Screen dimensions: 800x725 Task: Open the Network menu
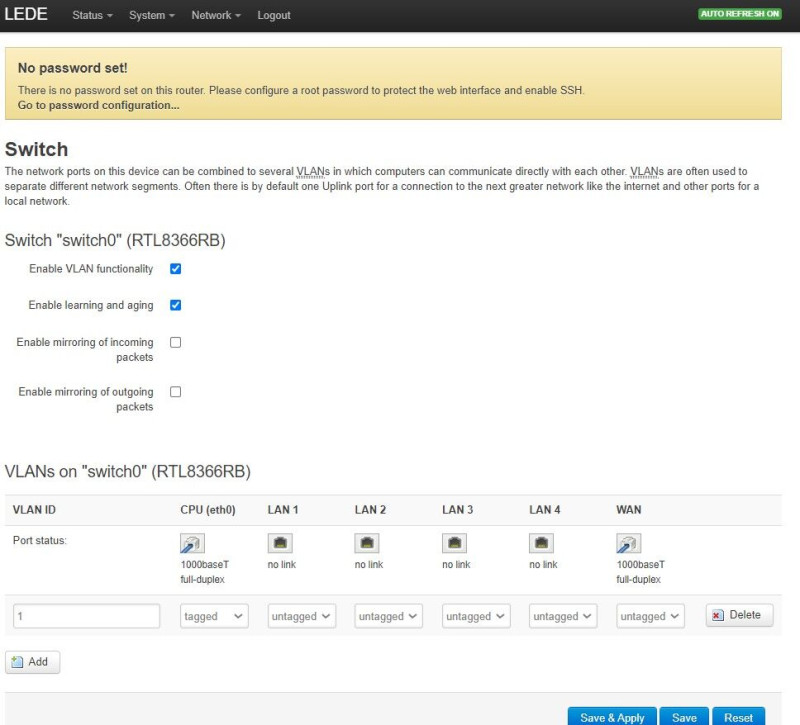point(216,15)
